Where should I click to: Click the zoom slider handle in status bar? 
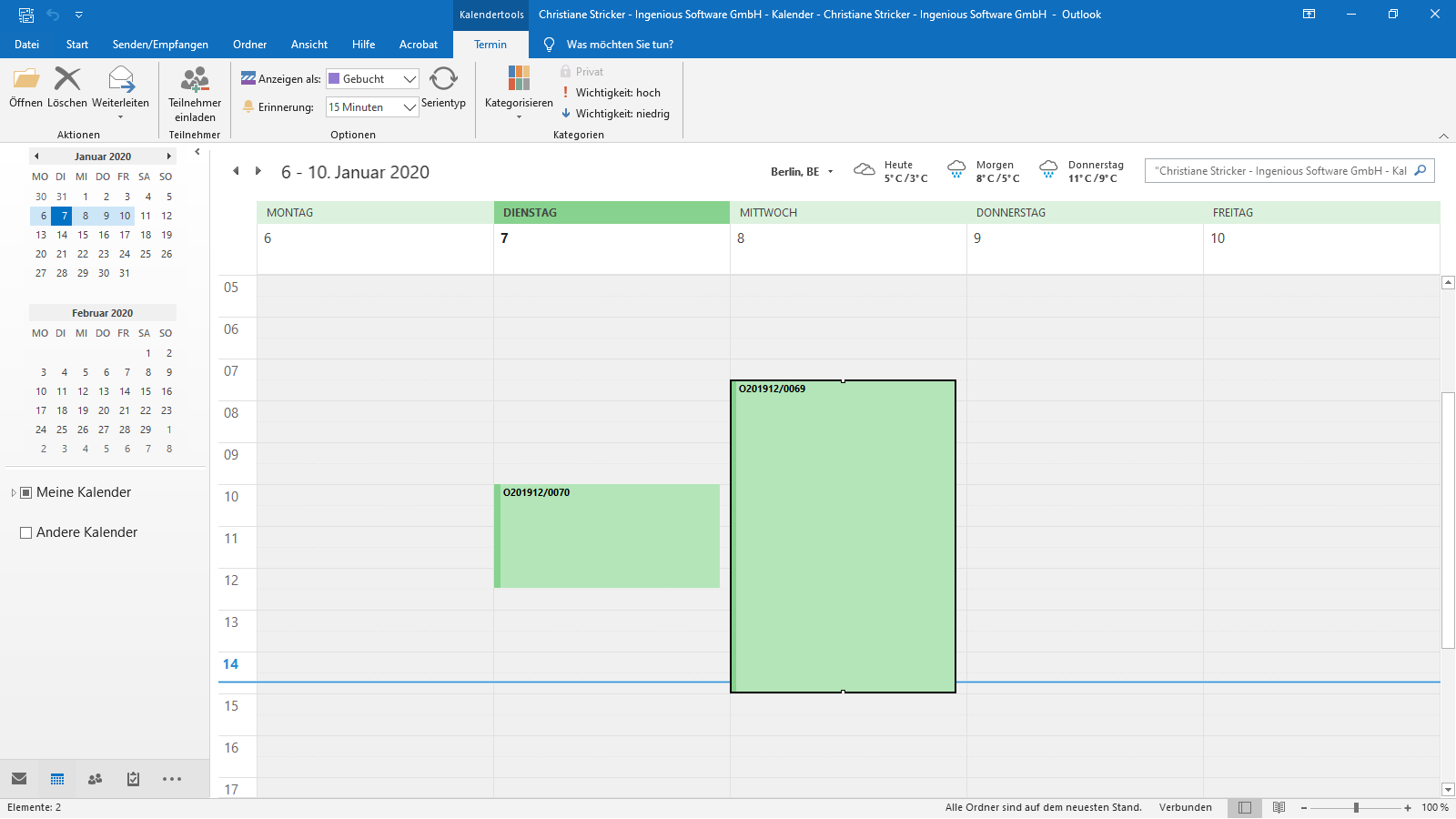1356,808
